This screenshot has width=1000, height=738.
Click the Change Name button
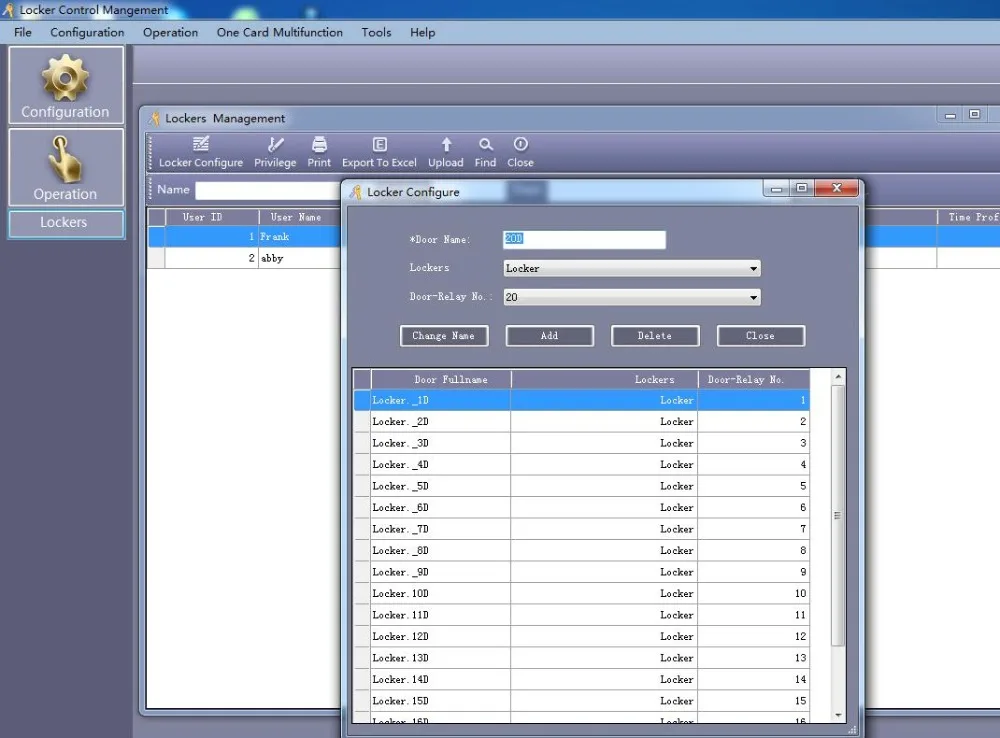[x=444, y=336]
